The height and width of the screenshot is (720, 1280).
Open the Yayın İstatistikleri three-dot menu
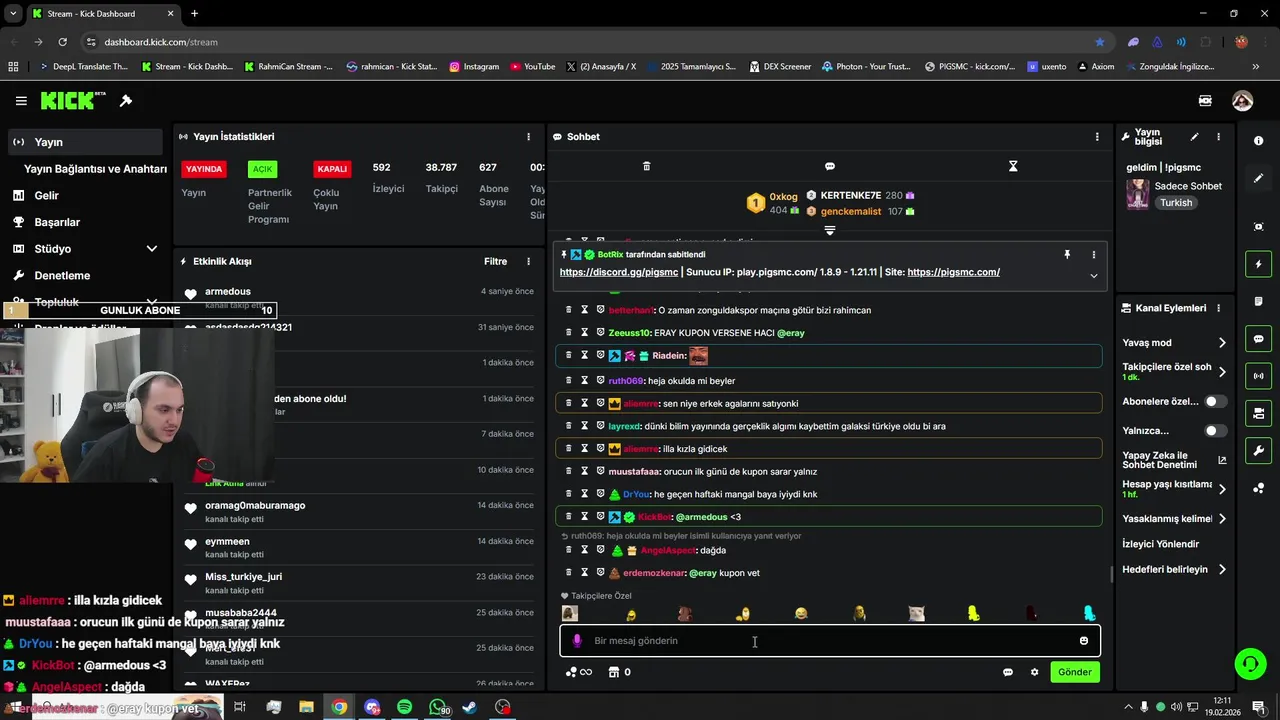[x=528, y=137]
